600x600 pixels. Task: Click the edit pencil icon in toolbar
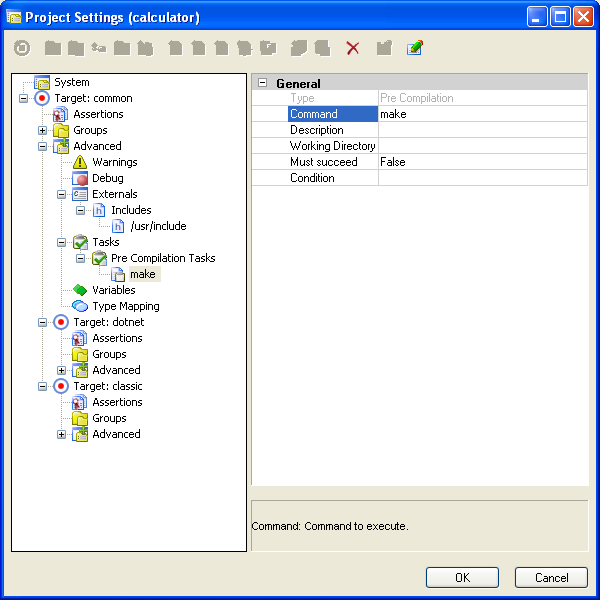pyautogui.click(x=414, y=48)
